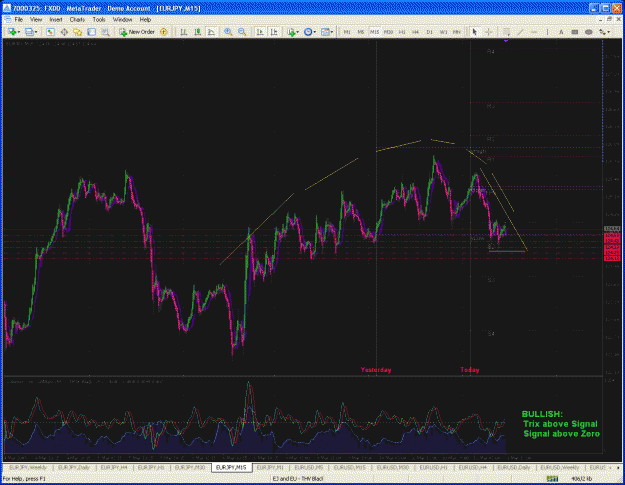Click the 'Yesterday' period separator label
Image resolution: width=625 pixels, height=485 pixels.
tap(376, 370)
